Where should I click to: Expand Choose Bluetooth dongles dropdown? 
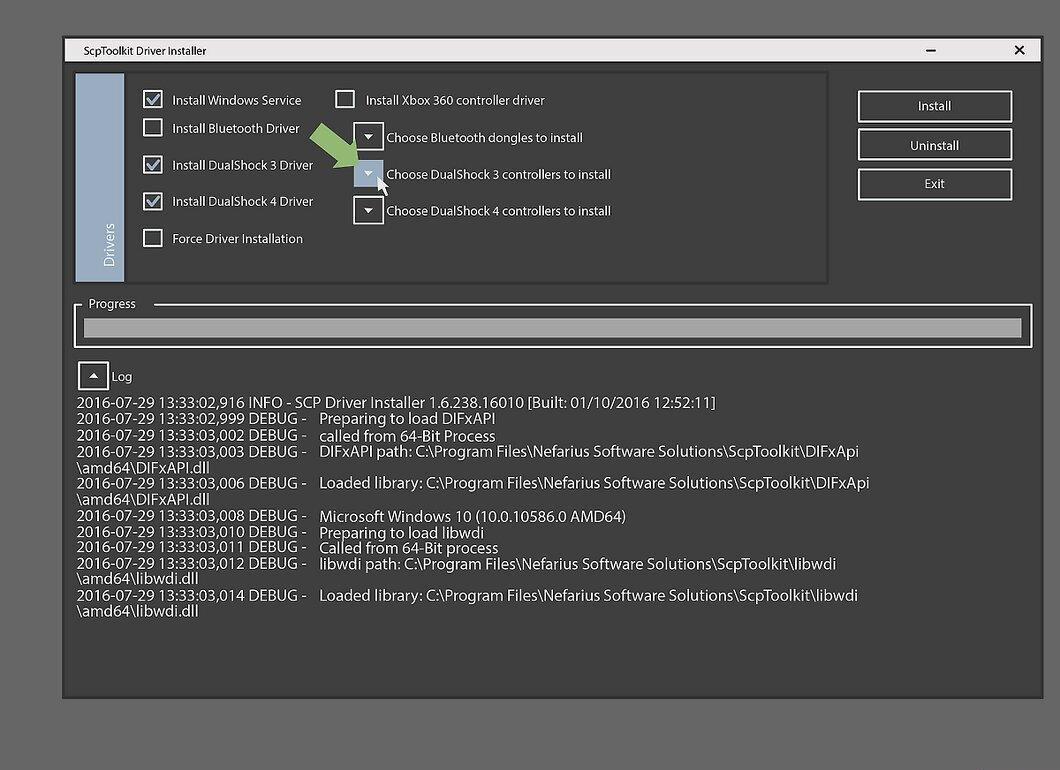pos(368,137)
